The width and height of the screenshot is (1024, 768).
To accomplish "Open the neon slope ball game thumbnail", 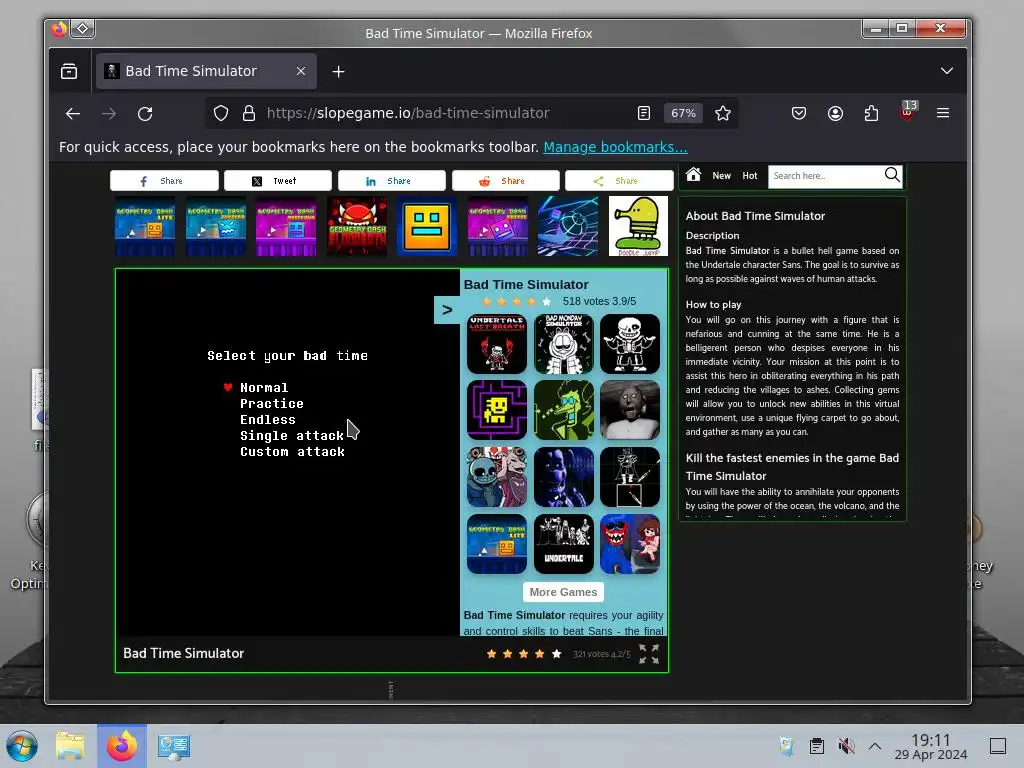I will point(568,226).
